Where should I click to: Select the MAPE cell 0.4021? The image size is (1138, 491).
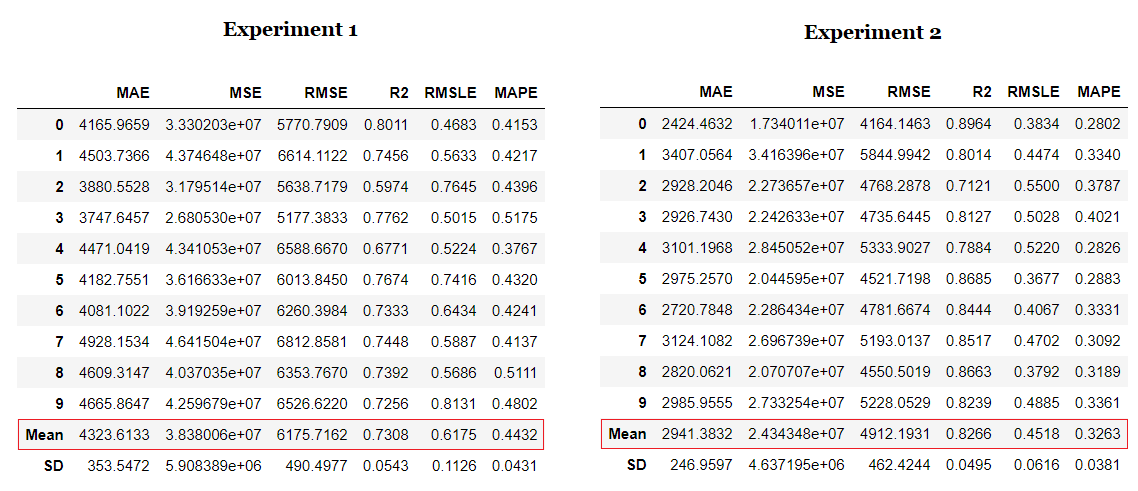click(x=1098, y=217)
